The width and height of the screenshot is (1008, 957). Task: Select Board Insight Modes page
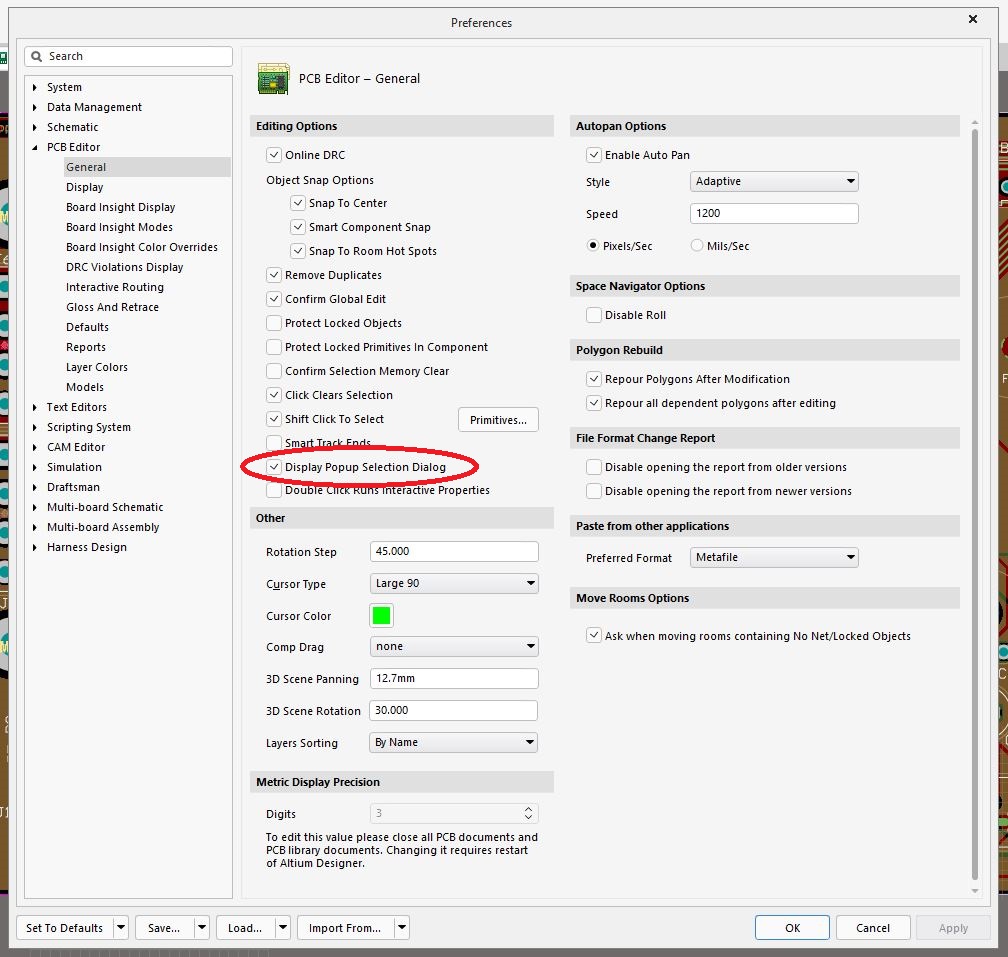[x=119, y=227]
